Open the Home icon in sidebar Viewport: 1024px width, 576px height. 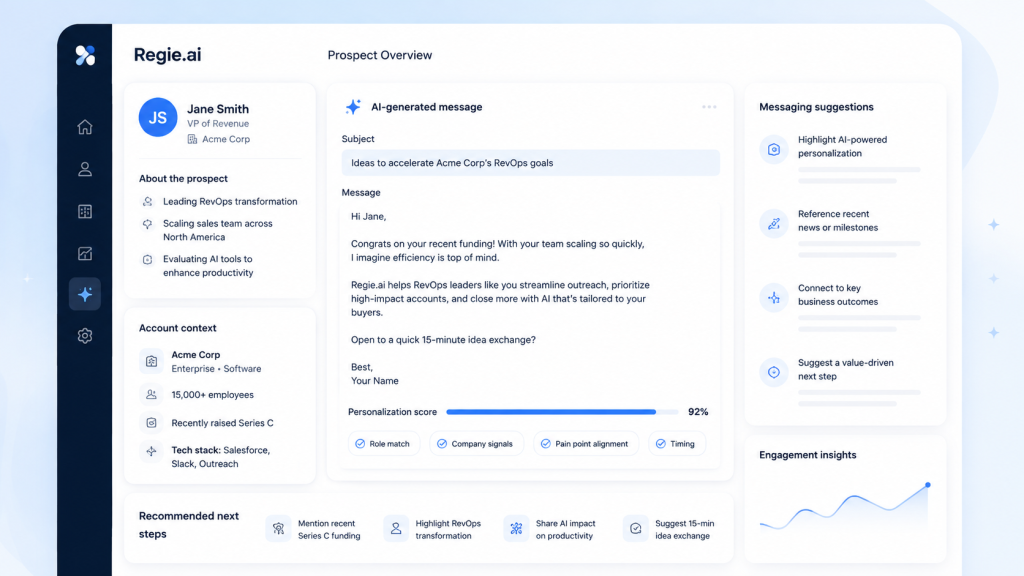pyautogui.click(x=85, y=127)
